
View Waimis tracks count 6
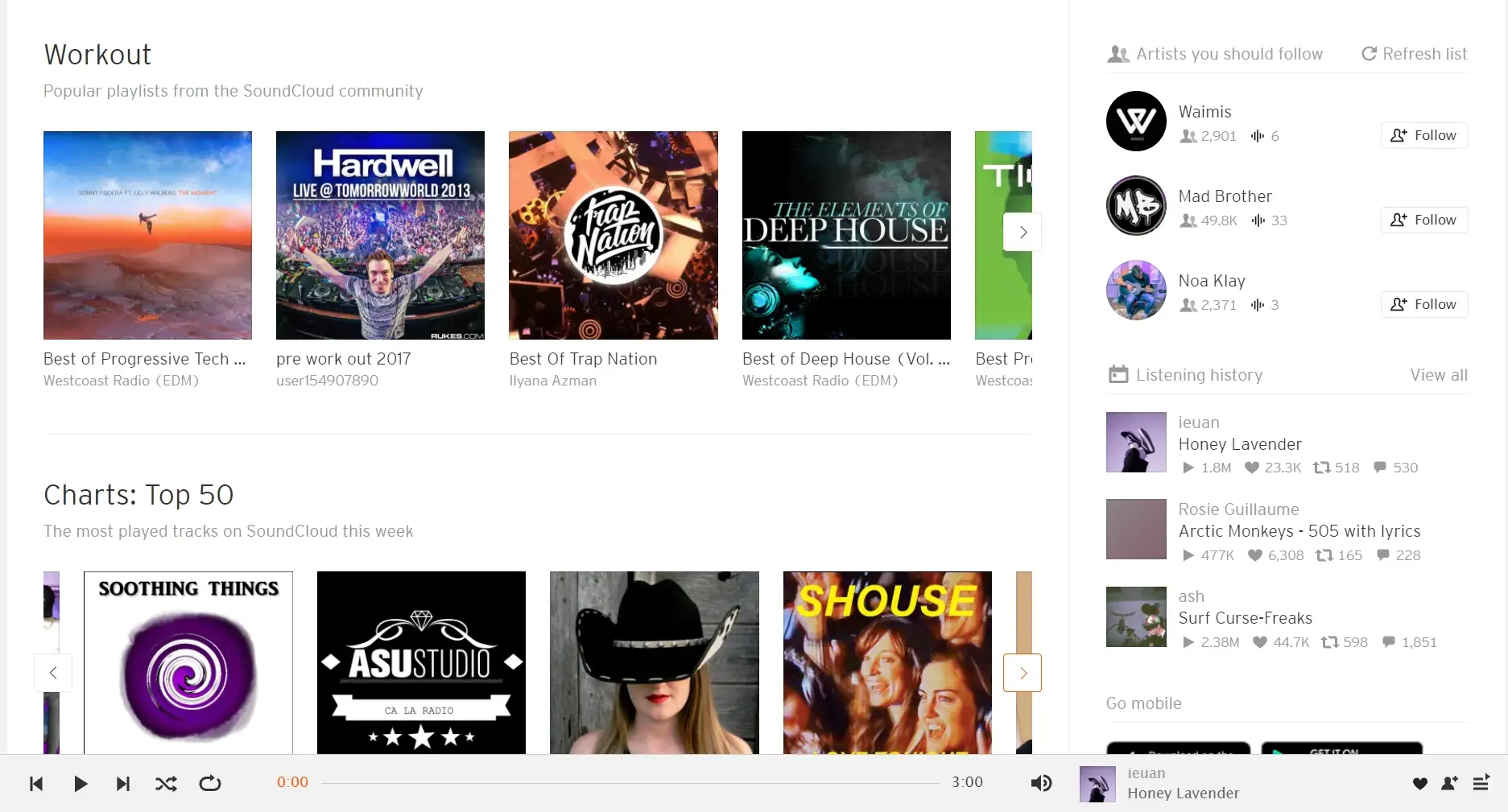1265,136
